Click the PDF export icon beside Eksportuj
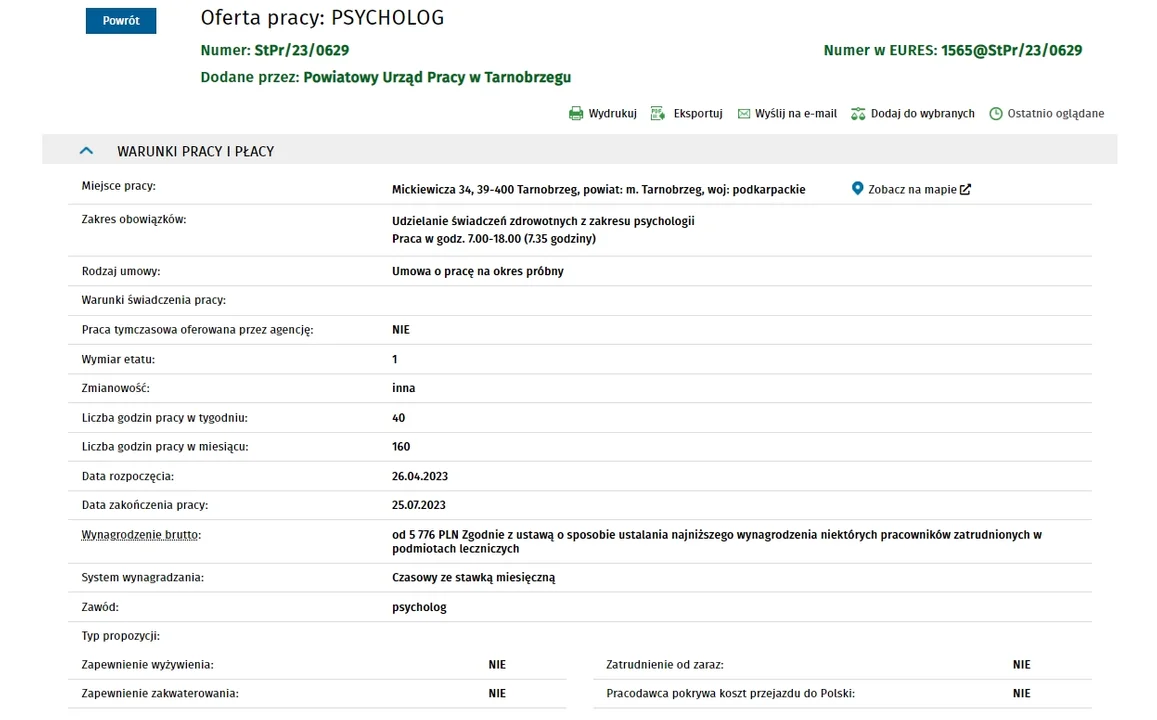 point(657,114)
